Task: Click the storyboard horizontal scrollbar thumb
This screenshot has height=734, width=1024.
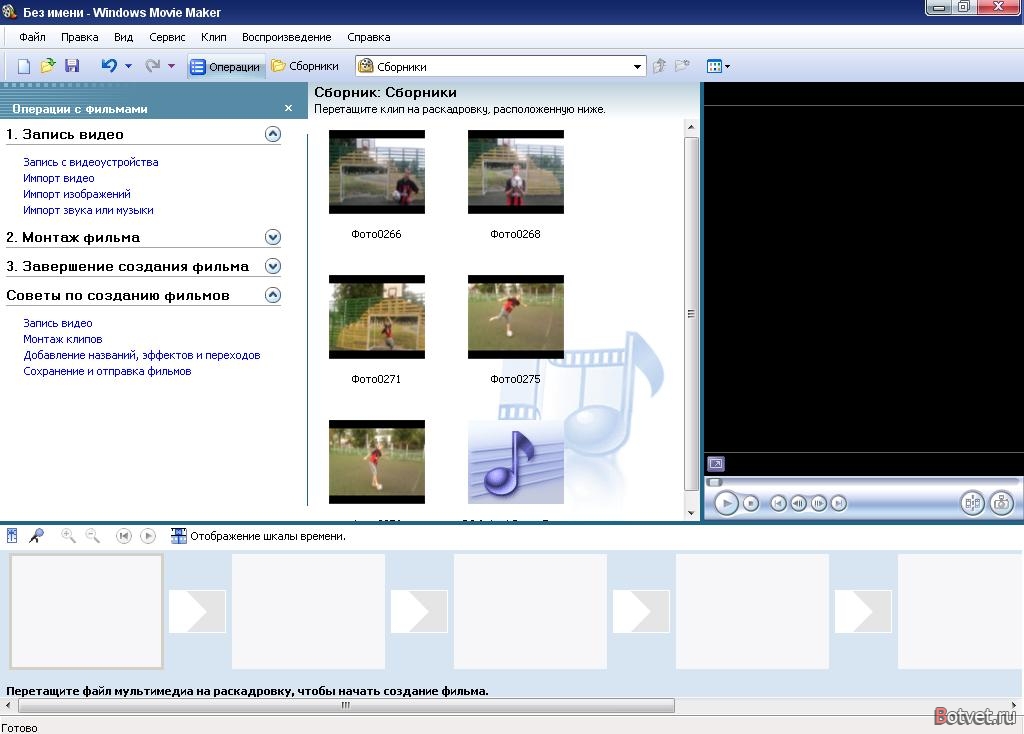Action: 346,705
